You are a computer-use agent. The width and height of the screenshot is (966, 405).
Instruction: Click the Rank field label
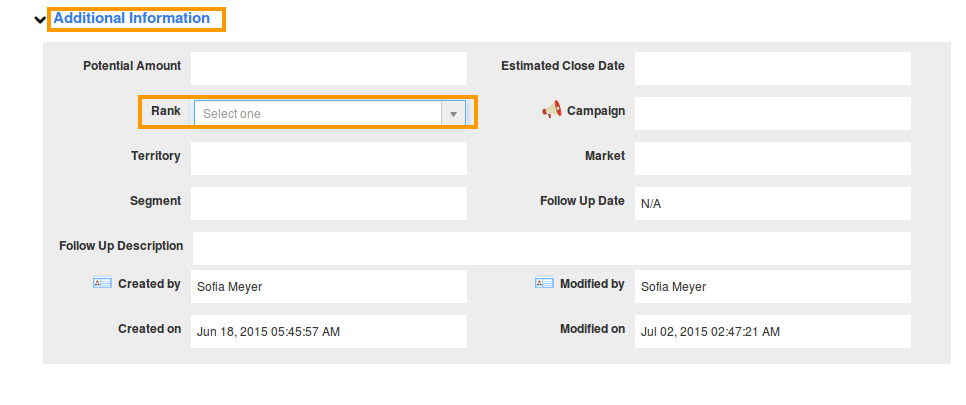[x=166, y=111]
